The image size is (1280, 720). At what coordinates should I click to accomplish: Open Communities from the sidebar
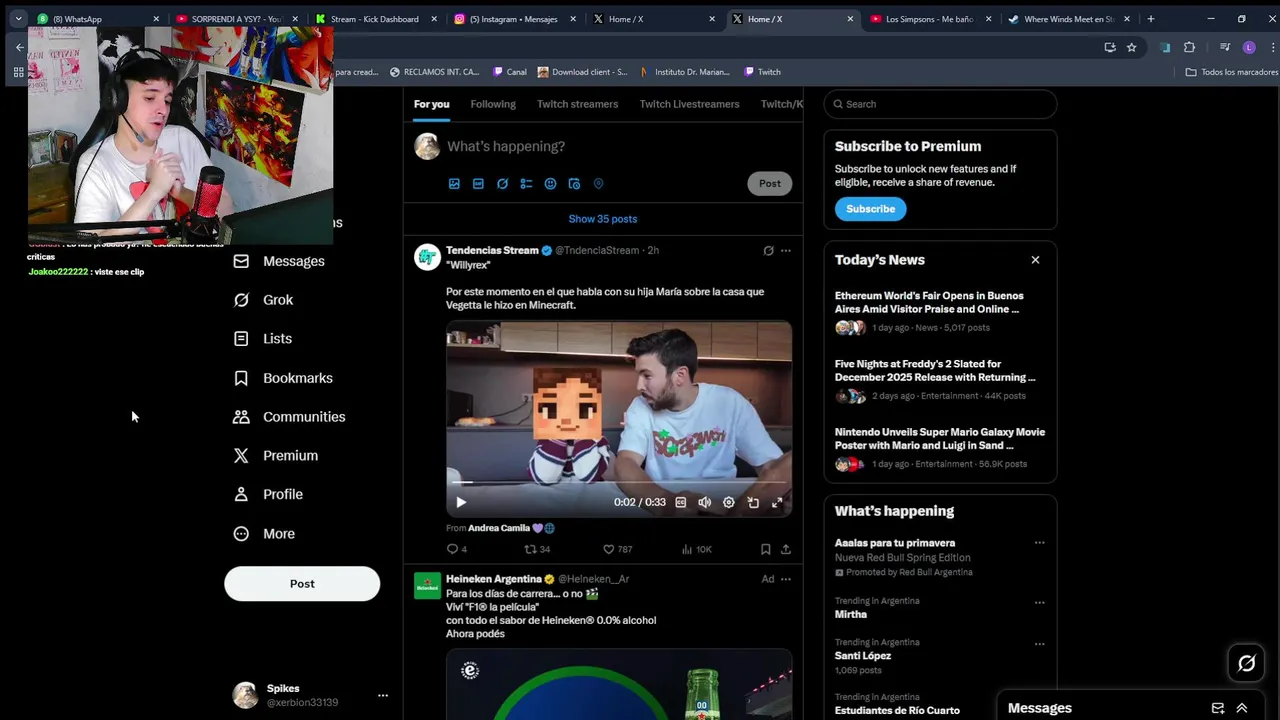[x=289, y=417]
